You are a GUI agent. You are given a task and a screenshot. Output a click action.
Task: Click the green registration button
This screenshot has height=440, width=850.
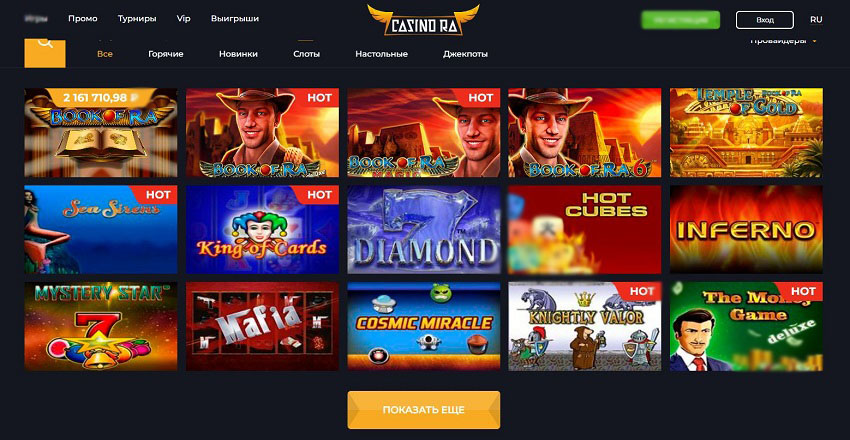click(680, 20)
